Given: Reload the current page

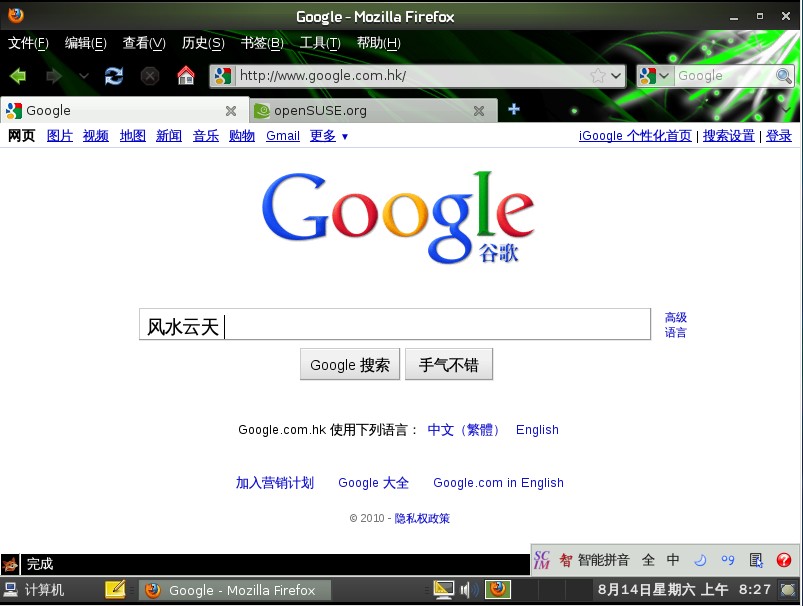Looking at the screenshot, I should coord(114,76).
